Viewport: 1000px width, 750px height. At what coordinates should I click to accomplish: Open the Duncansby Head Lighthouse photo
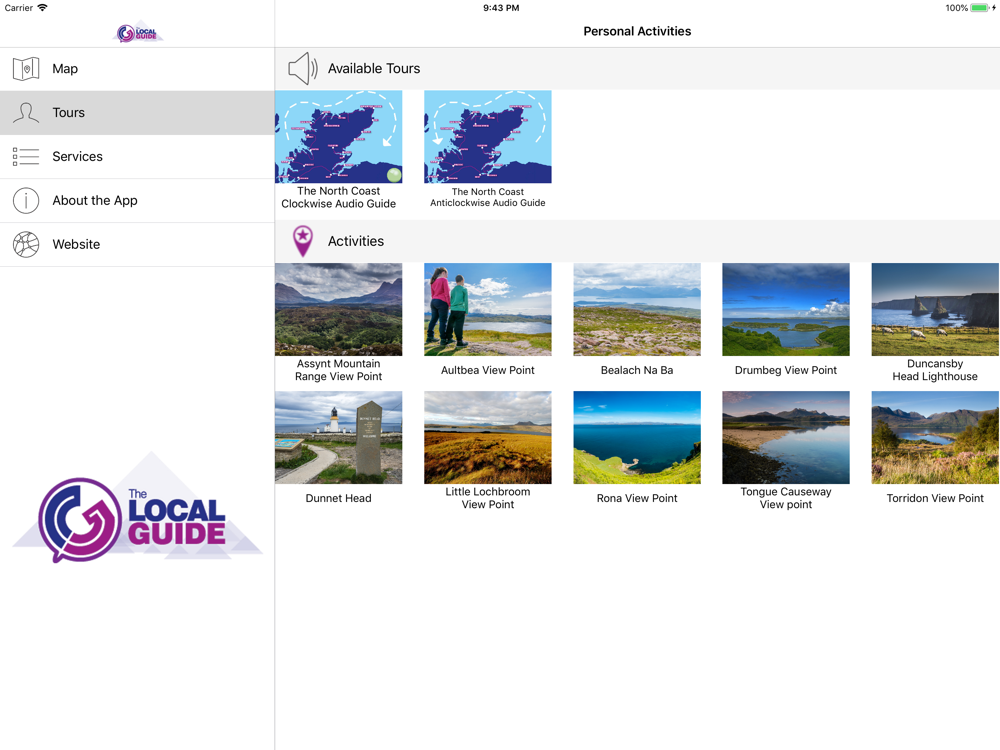(x=935, y=309)
